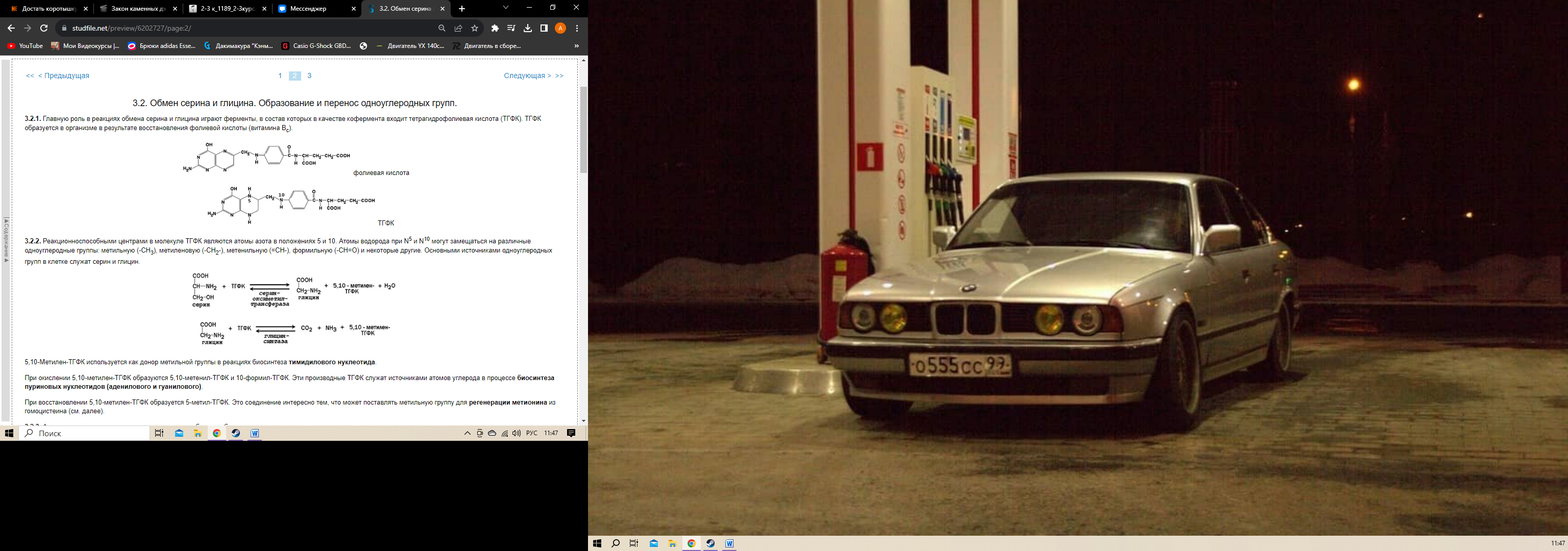Show Chrome downloads
1568x551 pixels.
(528, 28)
